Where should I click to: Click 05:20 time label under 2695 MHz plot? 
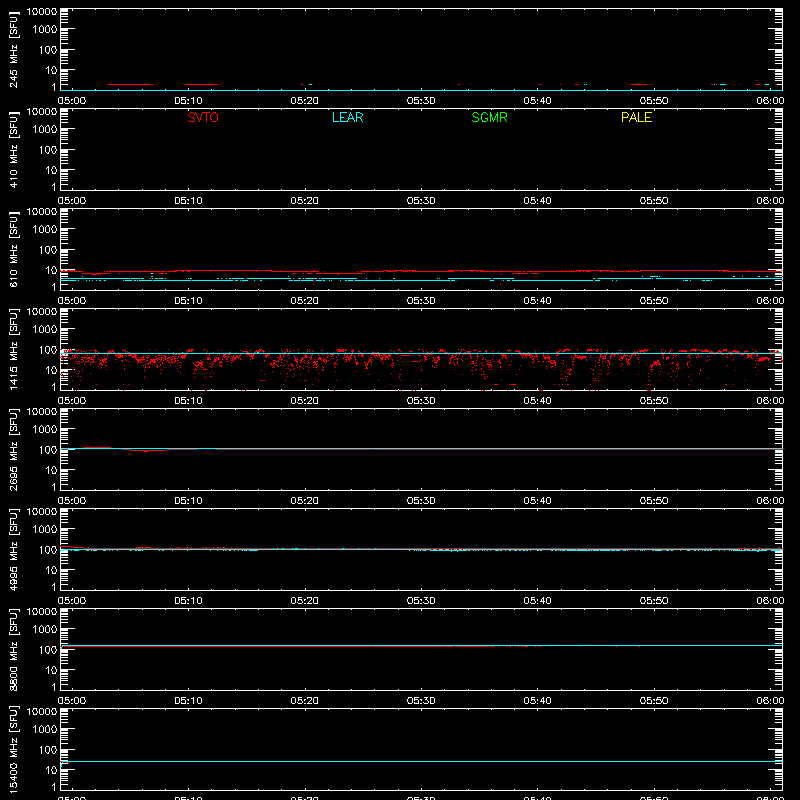click(x=305, y=501)
